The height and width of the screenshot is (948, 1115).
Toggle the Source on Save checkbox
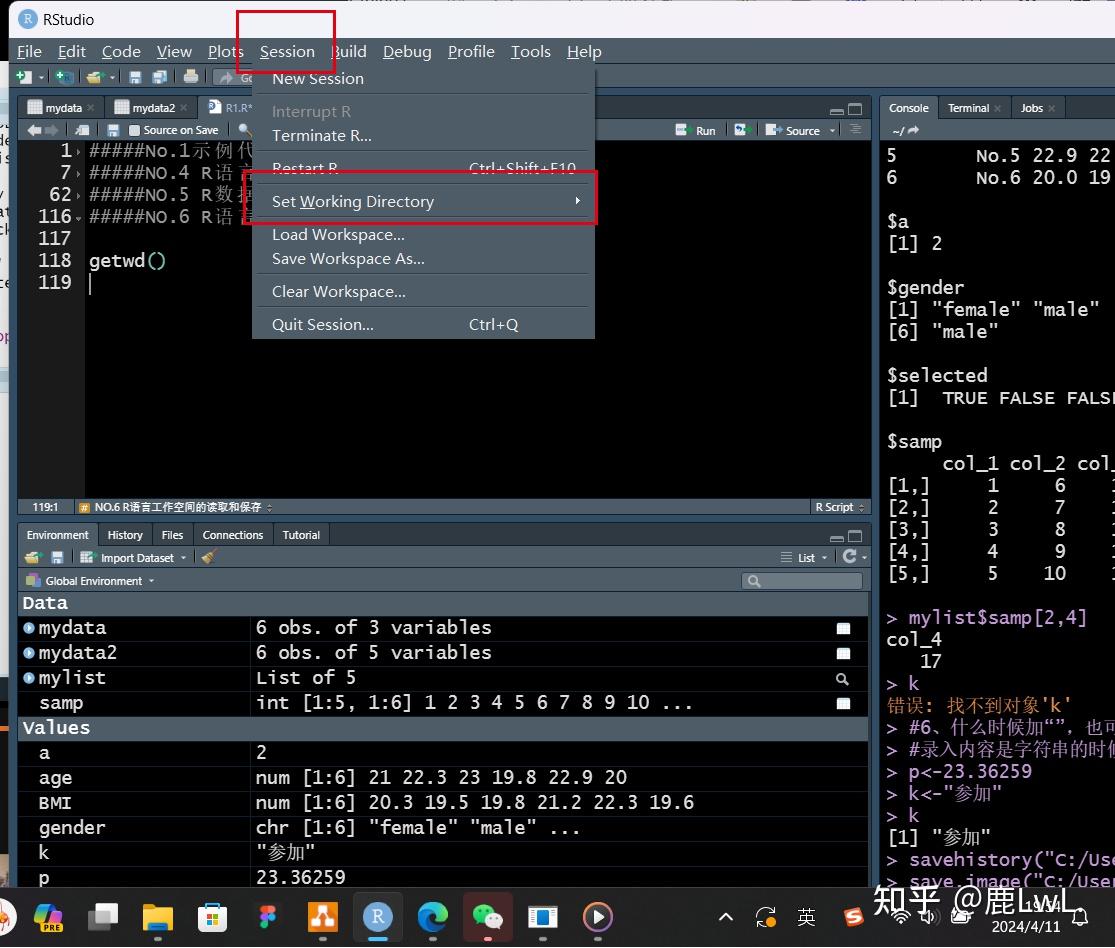135,130
